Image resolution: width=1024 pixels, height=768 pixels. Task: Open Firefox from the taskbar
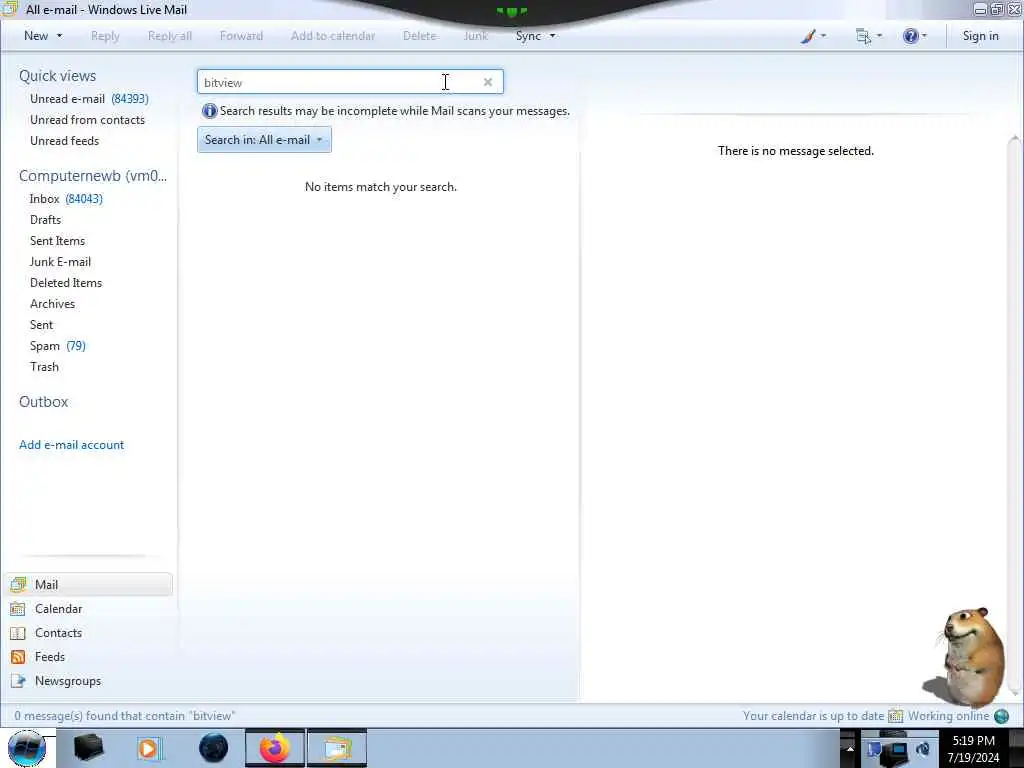tap(275, 748)
